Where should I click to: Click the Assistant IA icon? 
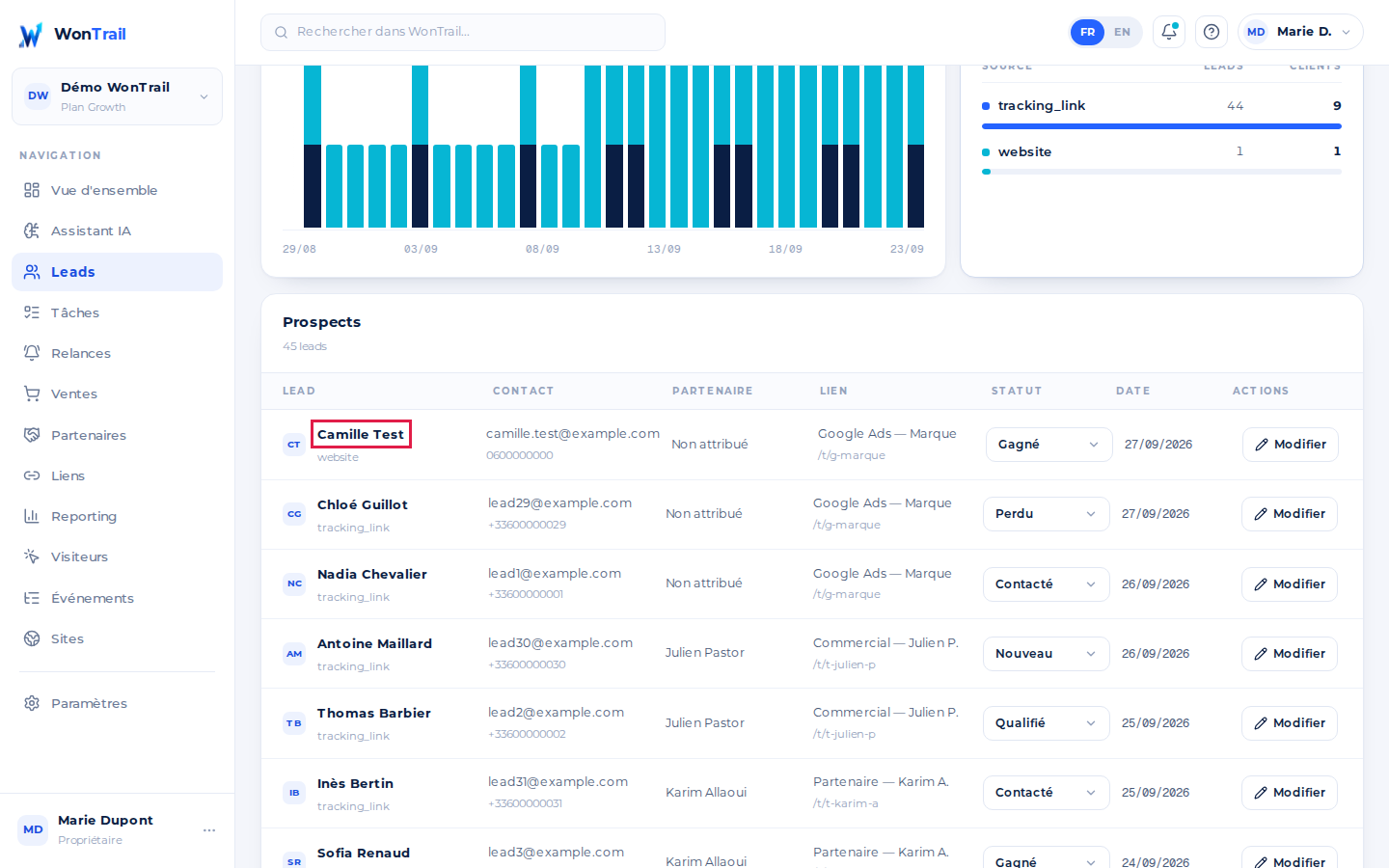tap(32, 231)
